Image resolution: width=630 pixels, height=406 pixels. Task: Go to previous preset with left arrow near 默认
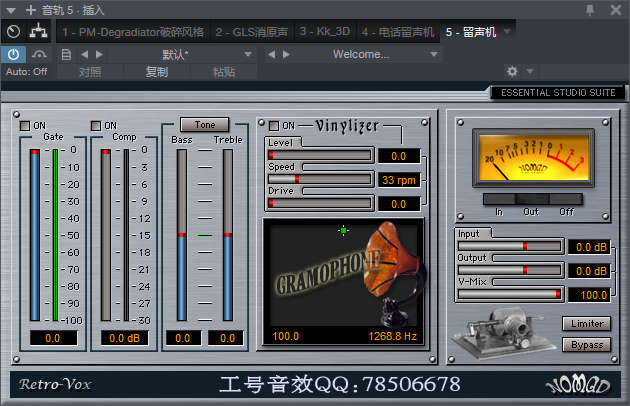click(84, 54)
